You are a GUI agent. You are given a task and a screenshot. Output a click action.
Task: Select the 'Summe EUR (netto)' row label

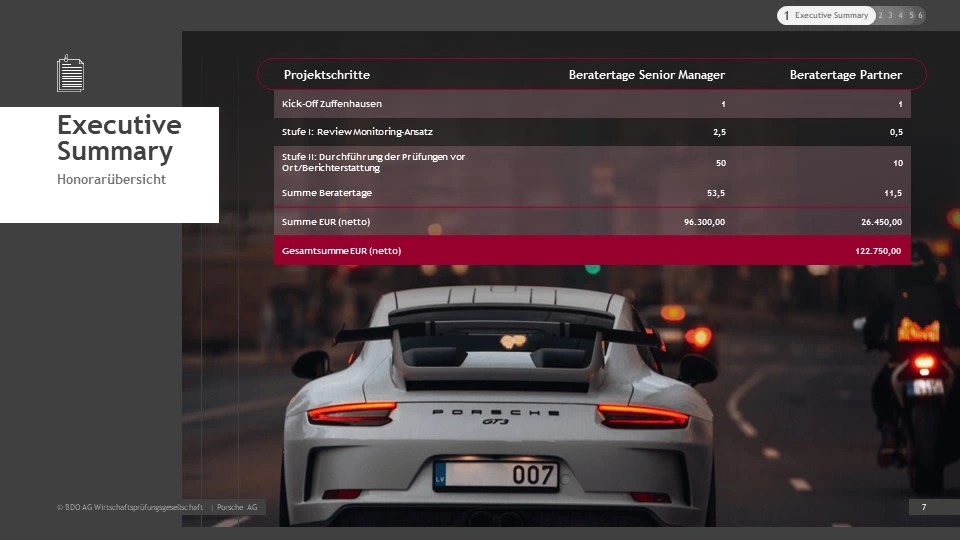(x=326, y=222)
